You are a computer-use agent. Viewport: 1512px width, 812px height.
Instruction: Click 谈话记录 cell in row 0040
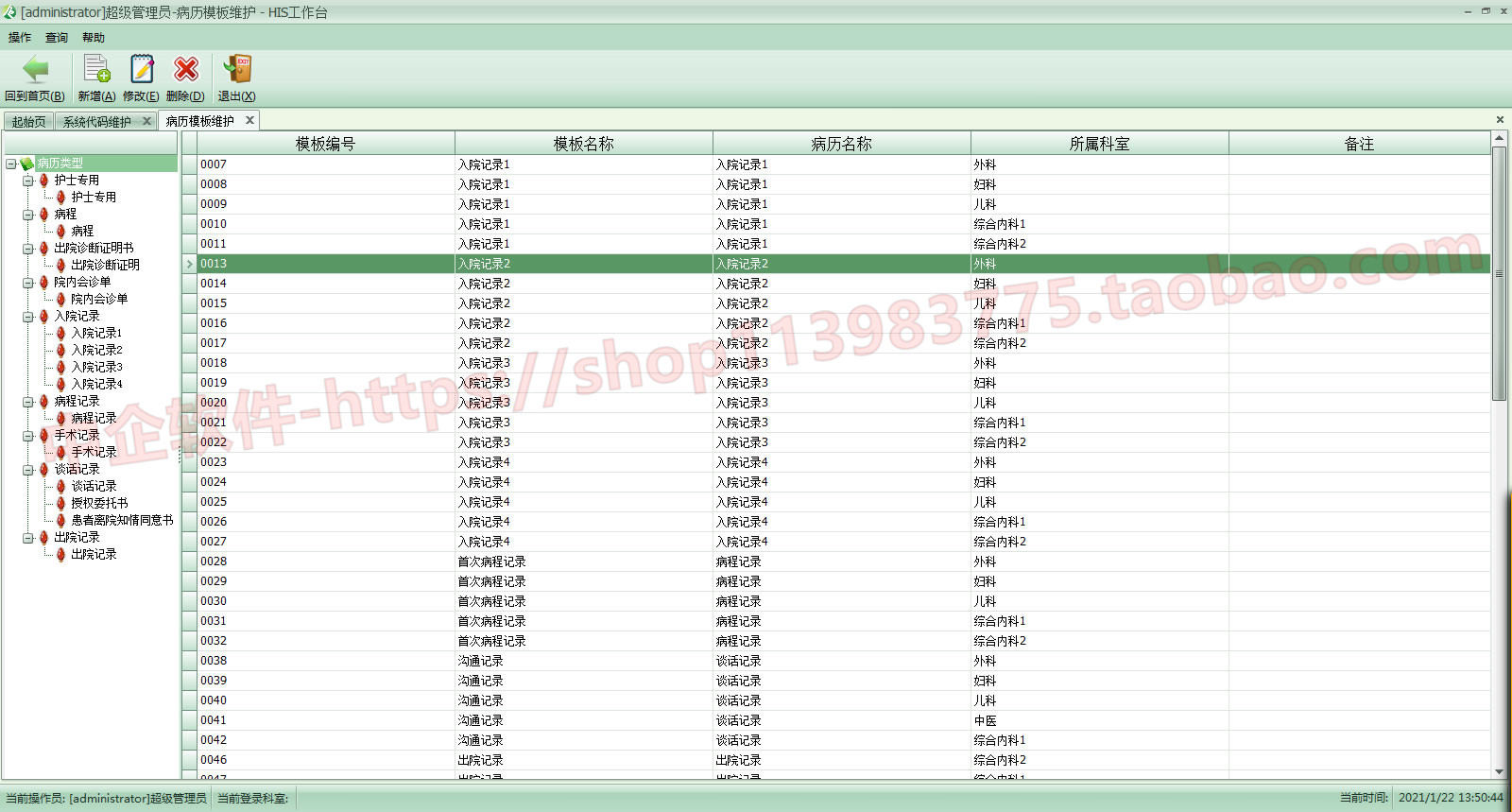click(x=842, y=700)
